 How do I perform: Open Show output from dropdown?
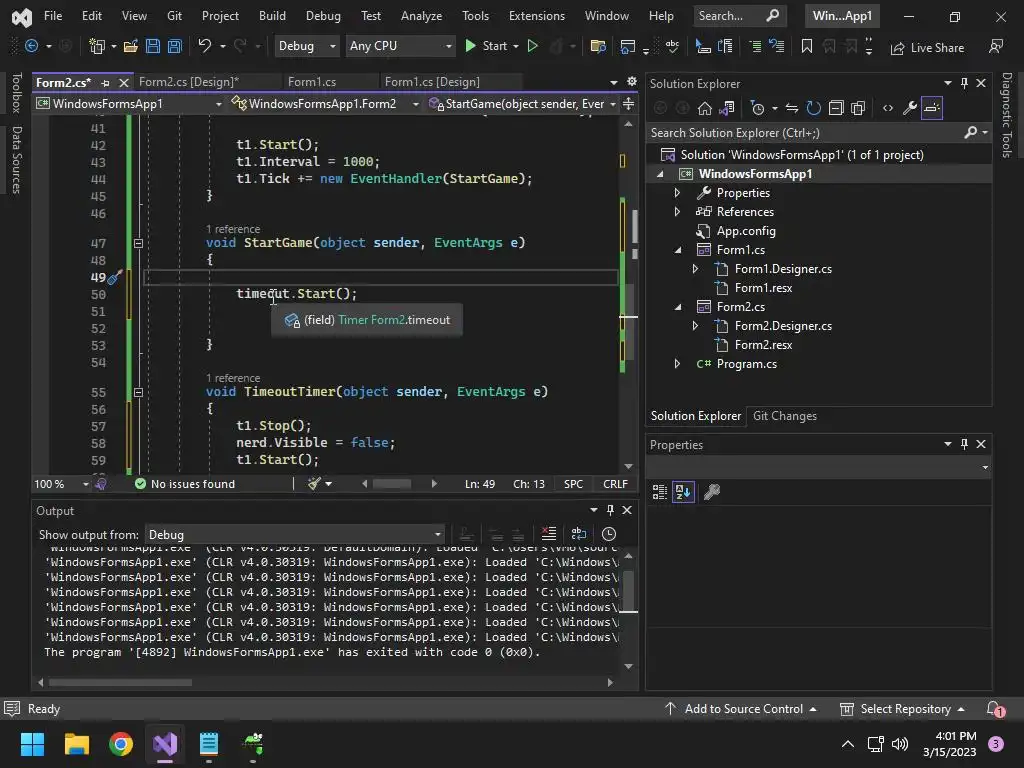[x=295, y=534]
